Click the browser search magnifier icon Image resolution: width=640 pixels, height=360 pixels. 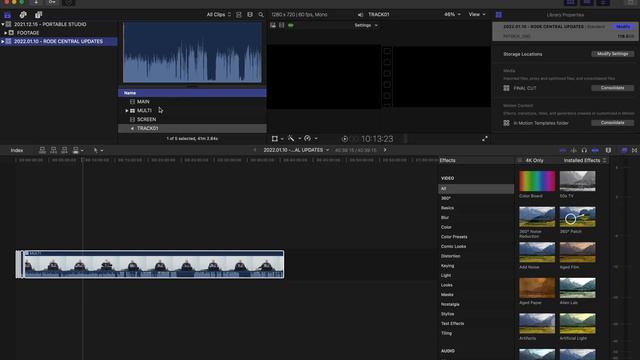pyautogui.click(x=261, y=15)
